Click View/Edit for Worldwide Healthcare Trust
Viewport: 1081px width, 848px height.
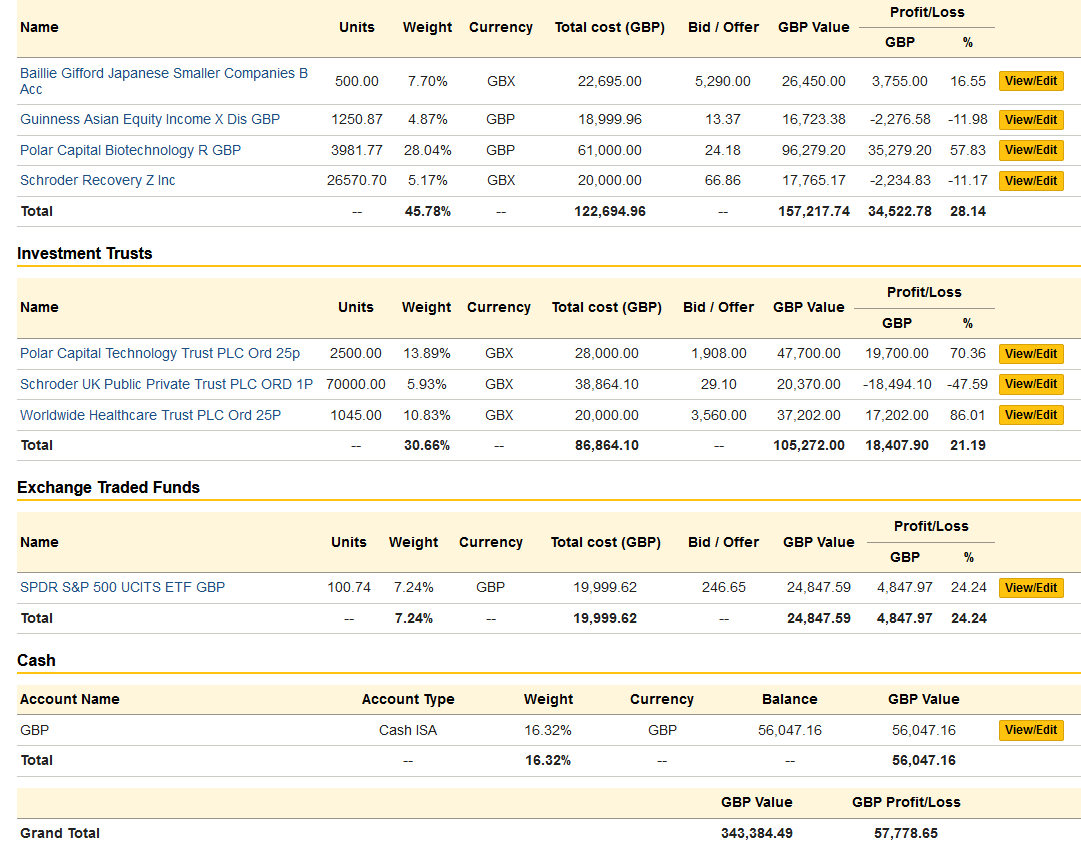pos(1031,415)
